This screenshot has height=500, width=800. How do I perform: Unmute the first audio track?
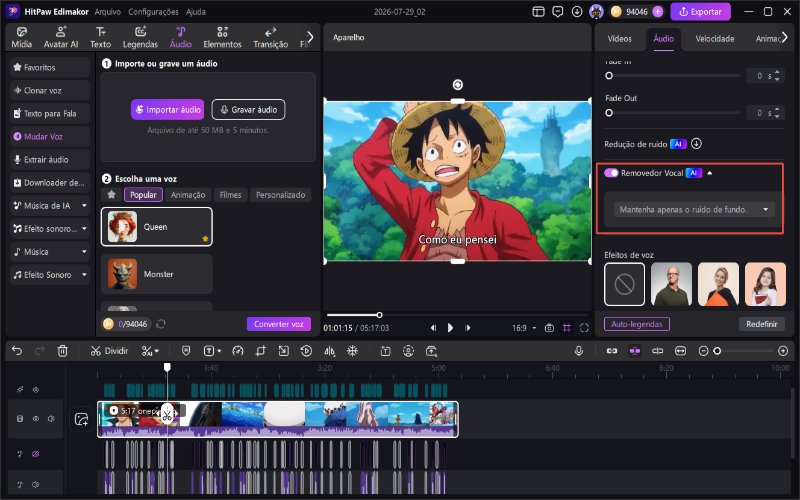36,454
